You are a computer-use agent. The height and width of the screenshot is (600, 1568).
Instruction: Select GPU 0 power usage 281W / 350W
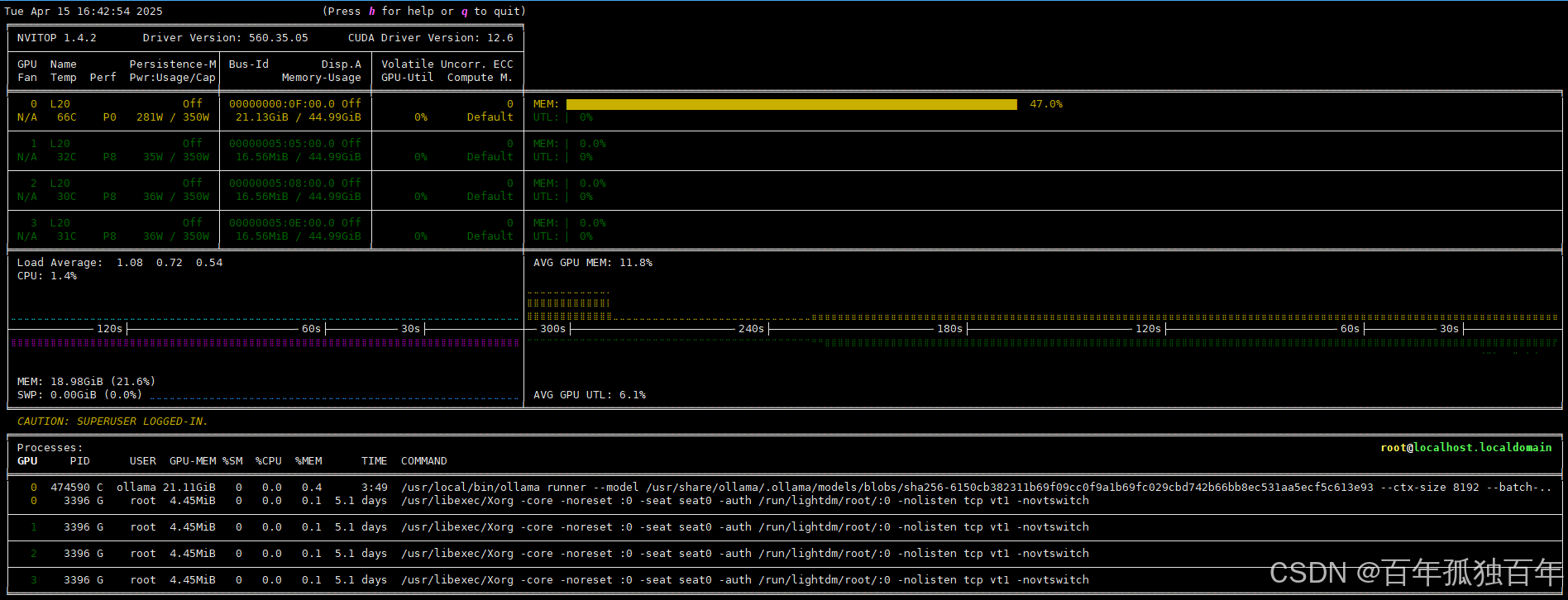pyautogui.click(x=173, y=117)
